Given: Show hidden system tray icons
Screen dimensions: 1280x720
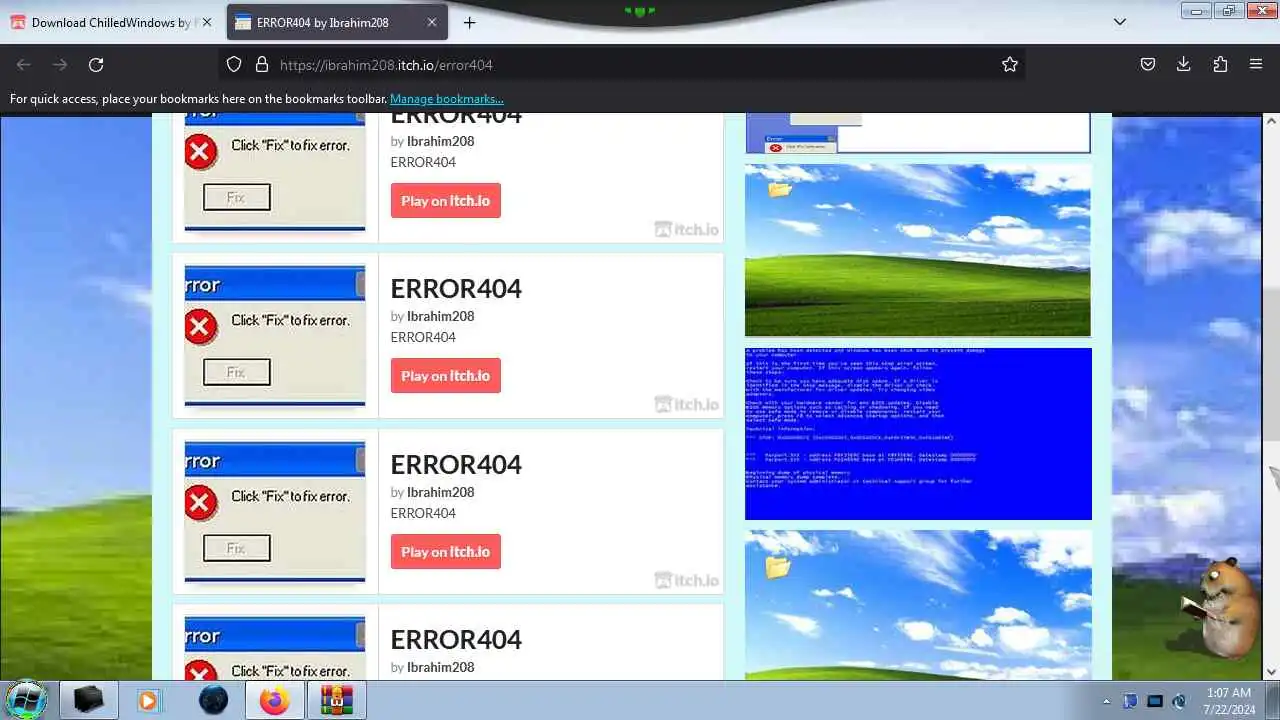Looking at the screenshot, I should click(1106, 701).
